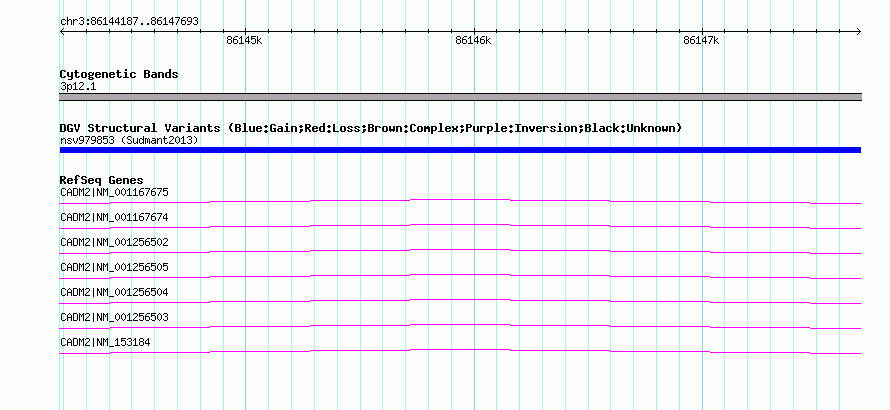
Task: Open transcript CADM2|NM_001256505
Action: 114,267
